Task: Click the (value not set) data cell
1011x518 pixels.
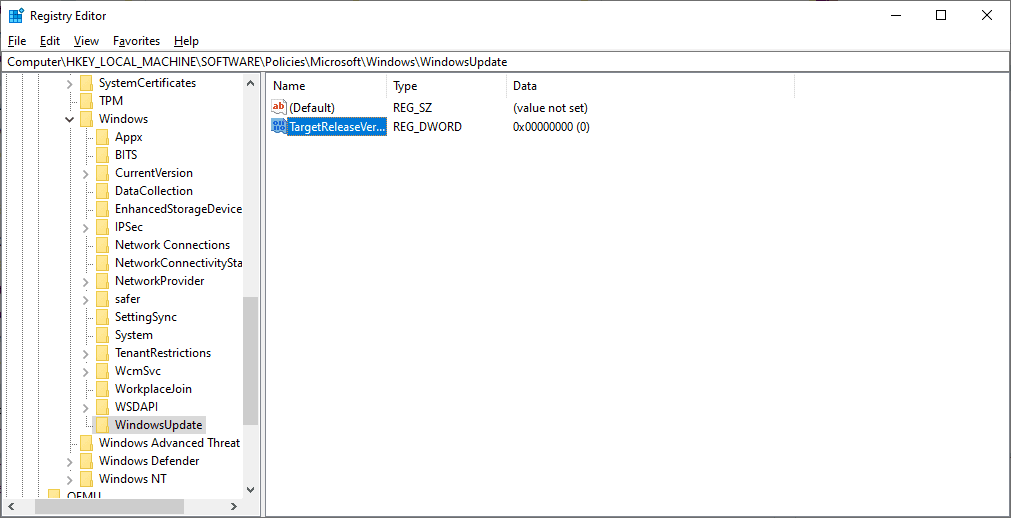Action: (x=550, y=108)
